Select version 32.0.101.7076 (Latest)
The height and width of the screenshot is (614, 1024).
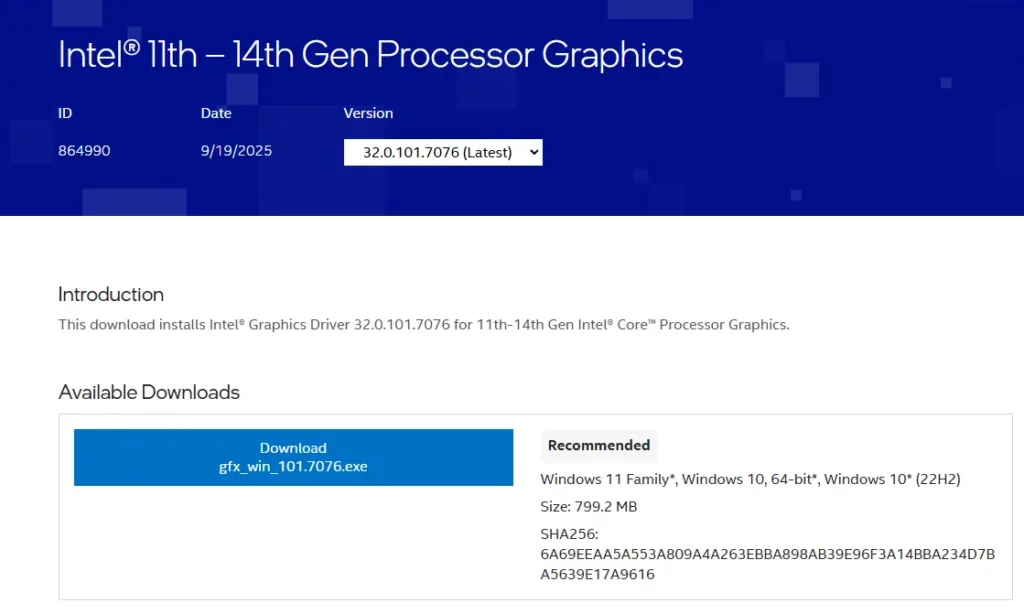tap(430, 152)
